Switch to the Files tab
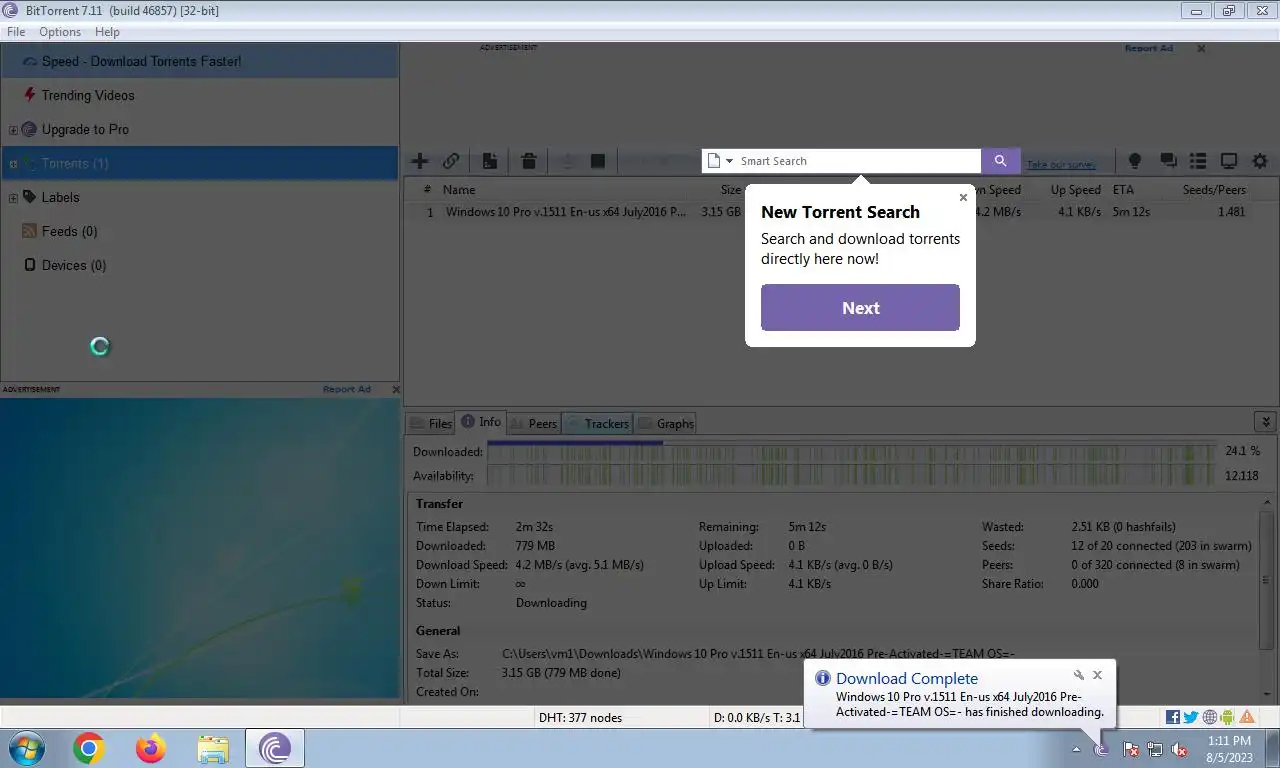Screen dimensions: 1280x768 [x=430, y=423]
